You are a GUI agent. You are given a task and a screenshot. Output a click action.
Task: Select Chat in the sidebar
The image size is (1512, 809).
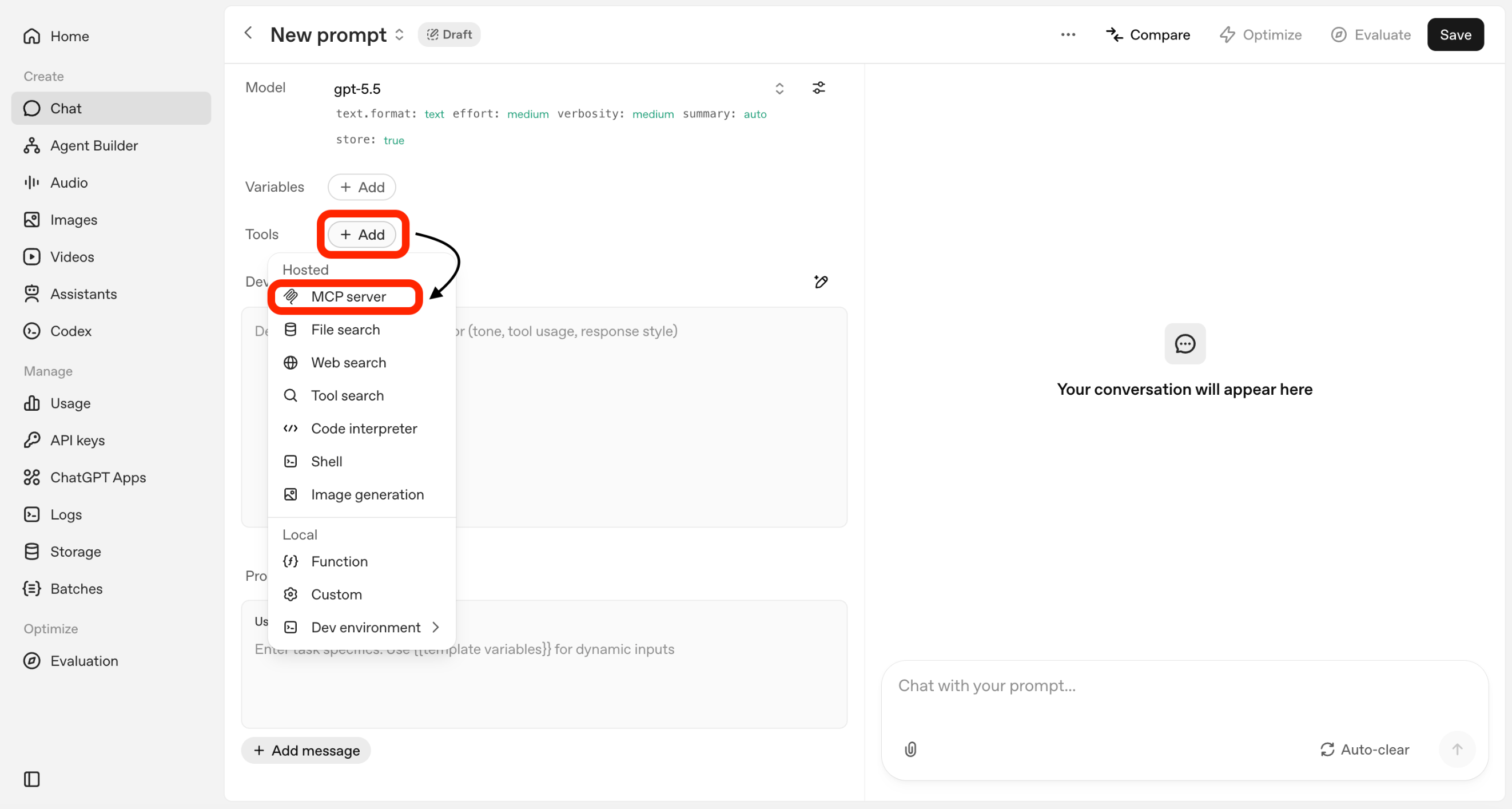pos(111,108)
